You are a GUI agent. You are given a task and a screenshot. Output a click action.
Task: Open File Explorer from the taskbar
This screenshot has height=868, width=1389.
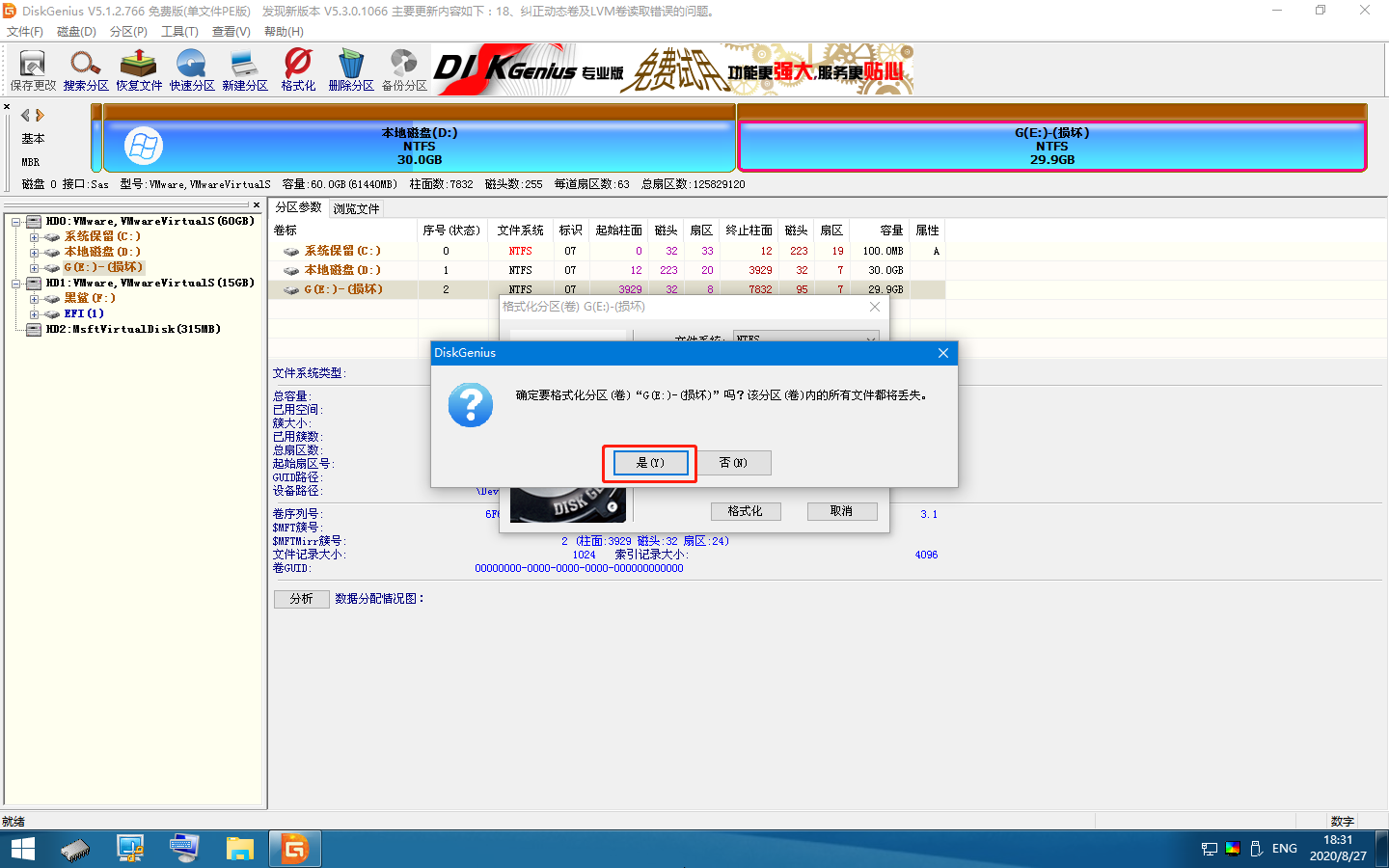point(239,849)
